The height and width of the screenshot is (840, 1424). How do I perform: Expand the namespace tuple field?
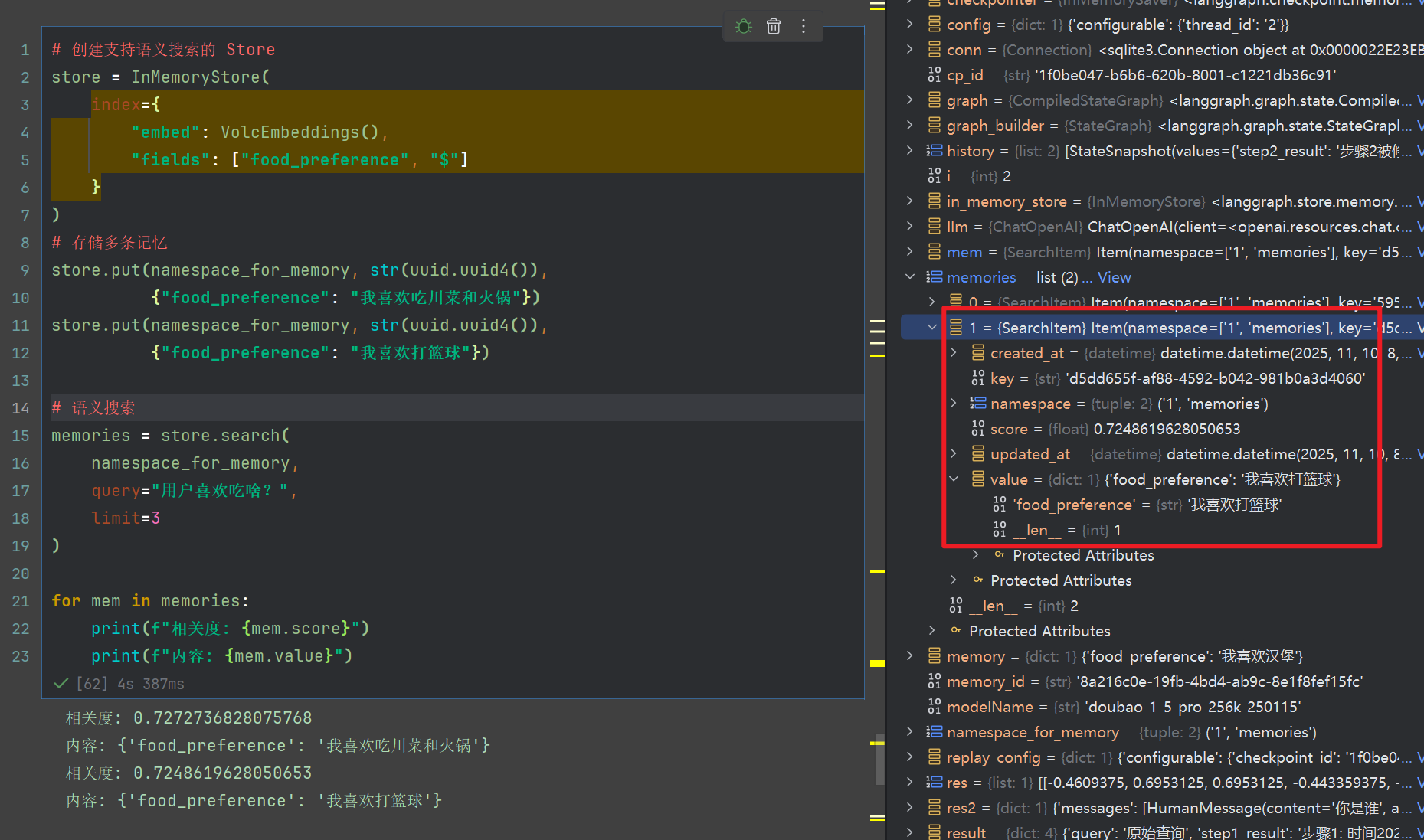(x=954, y=404)
